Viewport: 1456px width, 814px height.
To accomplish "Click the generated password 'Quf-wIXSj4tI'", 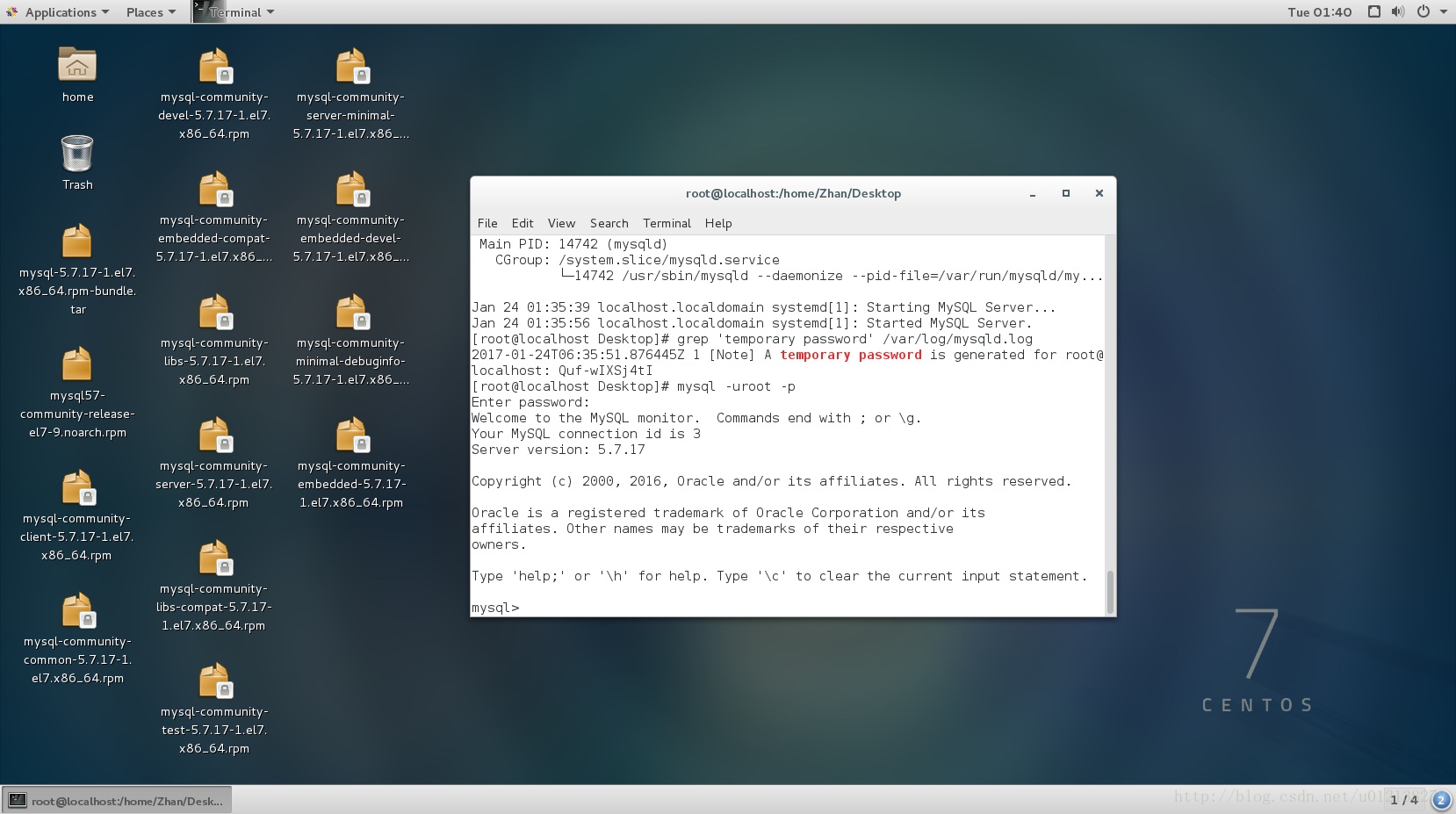I will (x=605, y=371).
